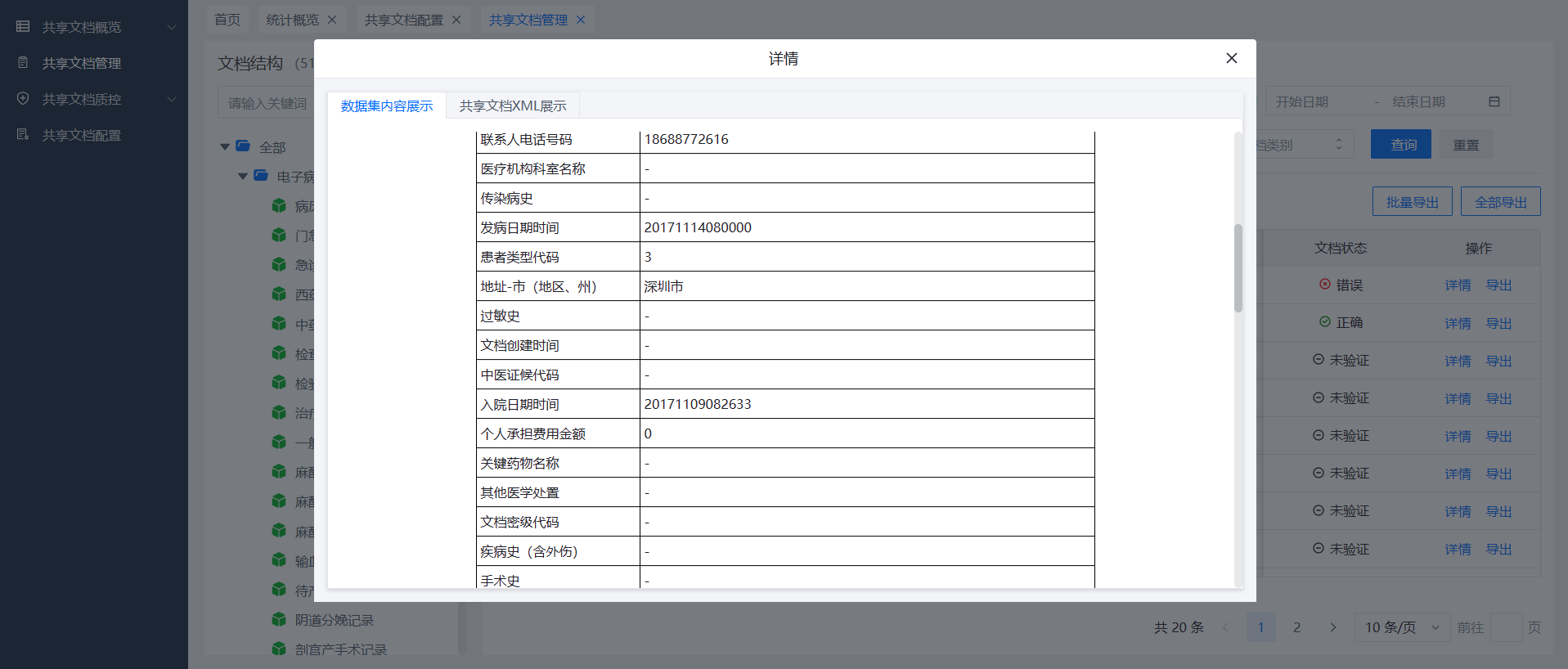Expand 共享文档质控 sidebar chevron
The image size is (1568, 669).
[172, 99]
